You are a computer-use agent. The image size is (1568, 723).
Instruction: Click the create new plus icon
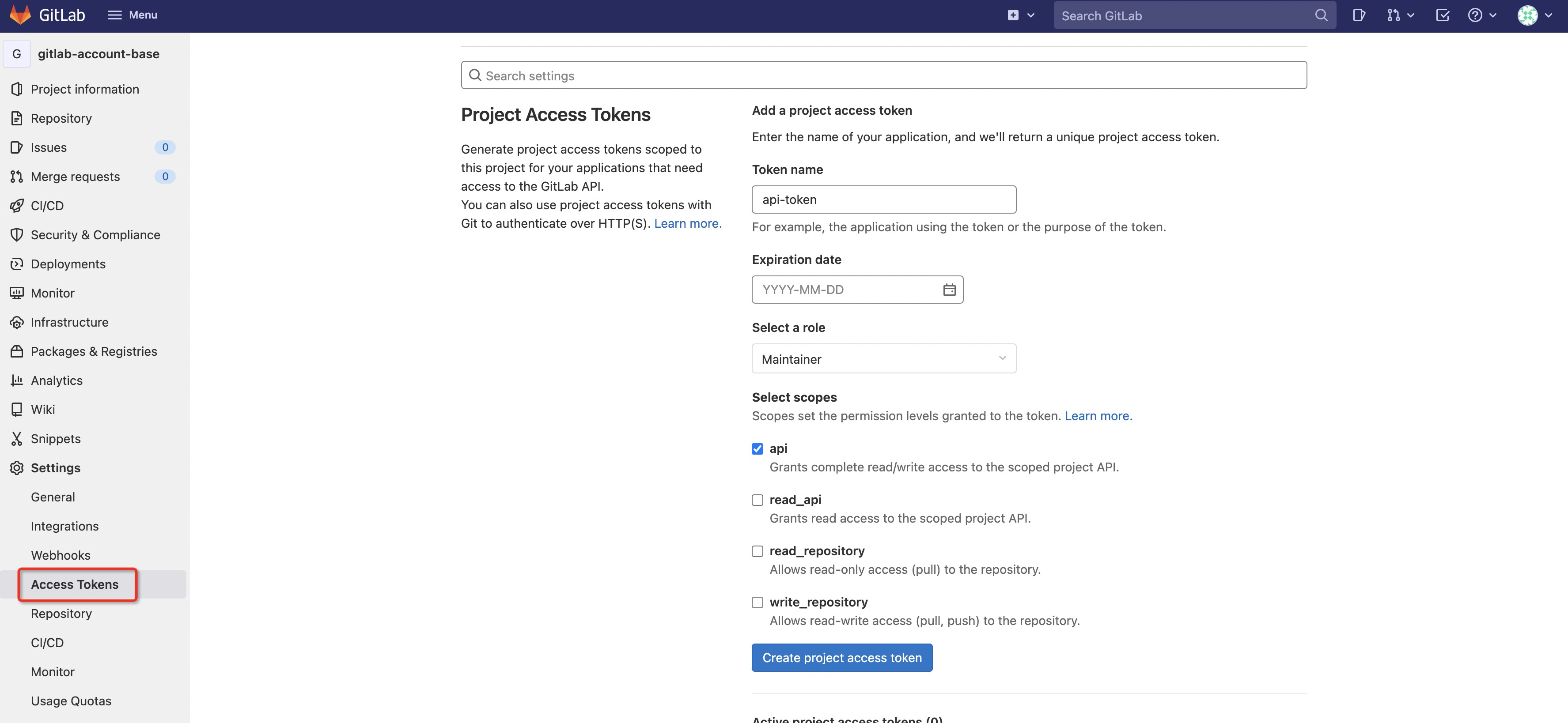tap(1013, 15)
